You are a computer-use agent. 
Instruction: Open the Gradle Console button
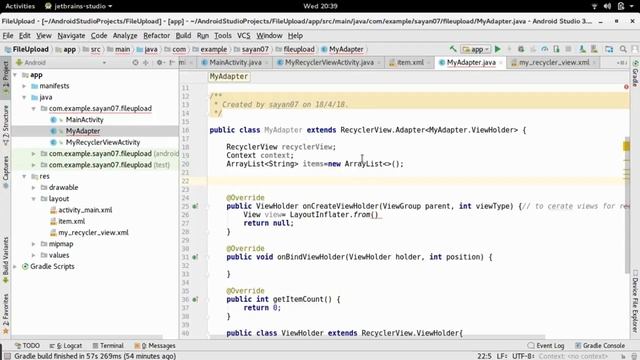(x=600, y=346)
